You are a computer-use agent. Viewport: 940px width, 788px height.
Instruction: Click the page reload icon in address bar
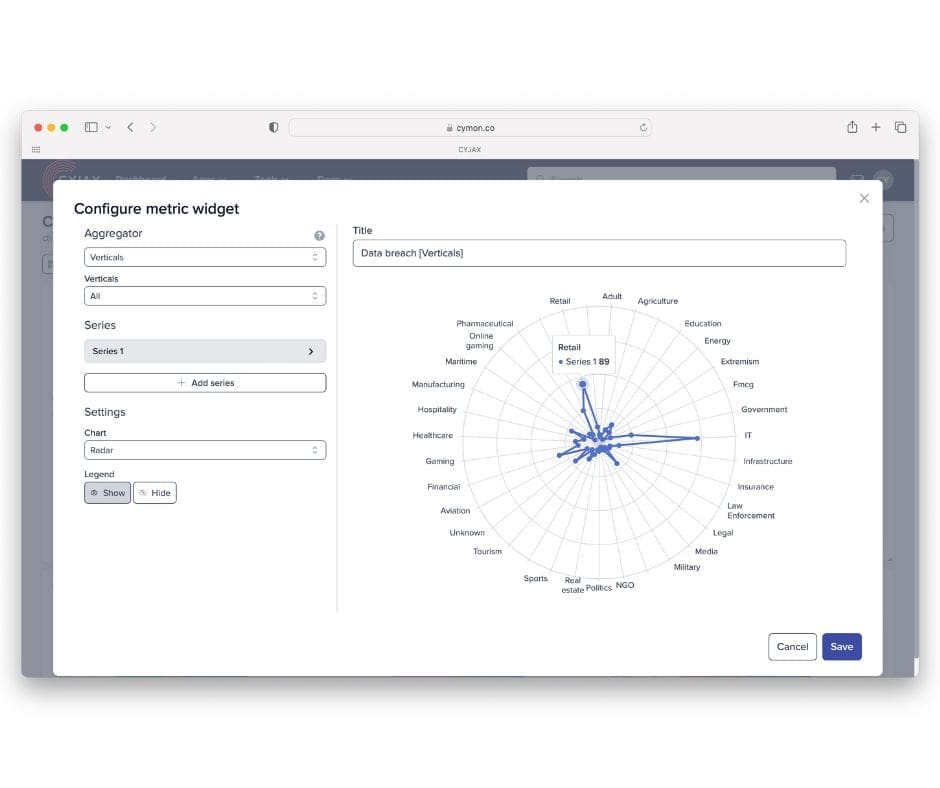pos(643,127)
